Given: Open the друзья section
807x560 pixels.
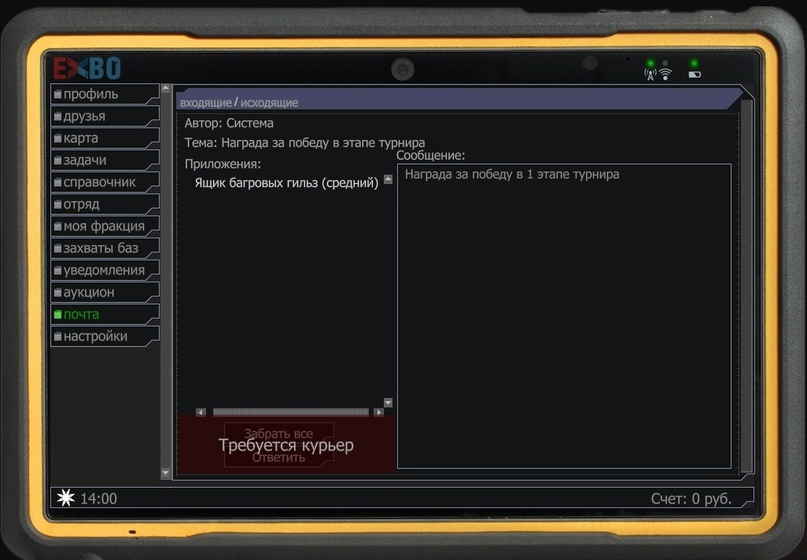Looking at the screenshot, I should (x=105, y=116).
